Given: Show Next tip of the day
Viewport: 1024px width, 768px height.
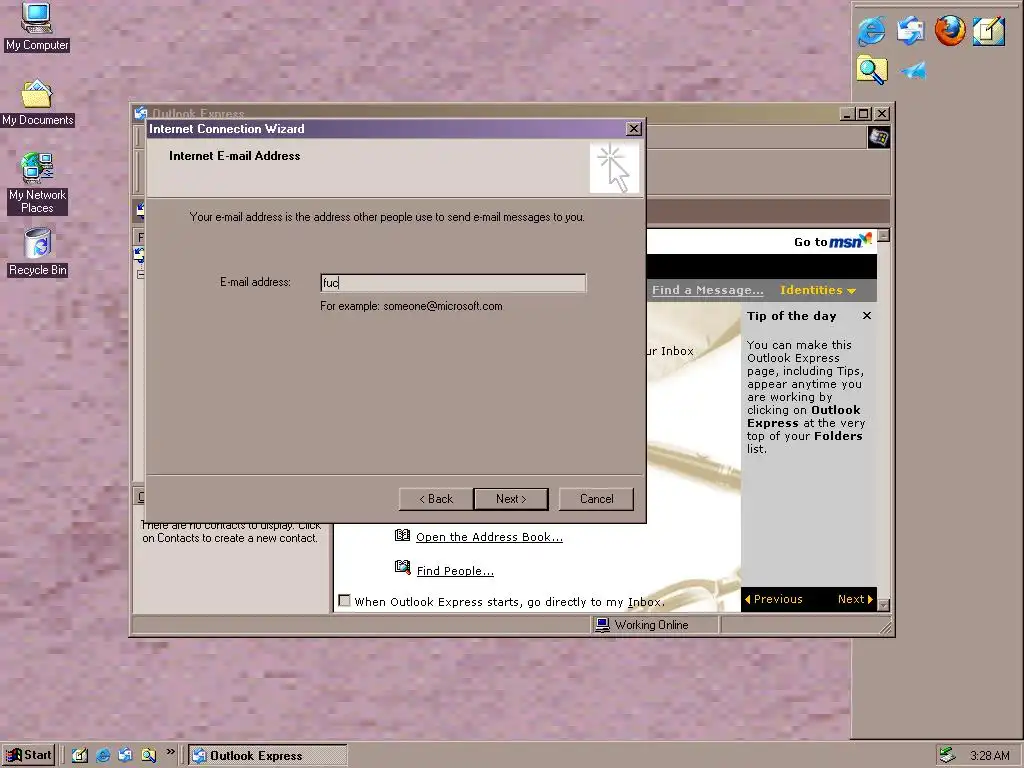Looking at the screenshot, I should [x=855, y=599].
